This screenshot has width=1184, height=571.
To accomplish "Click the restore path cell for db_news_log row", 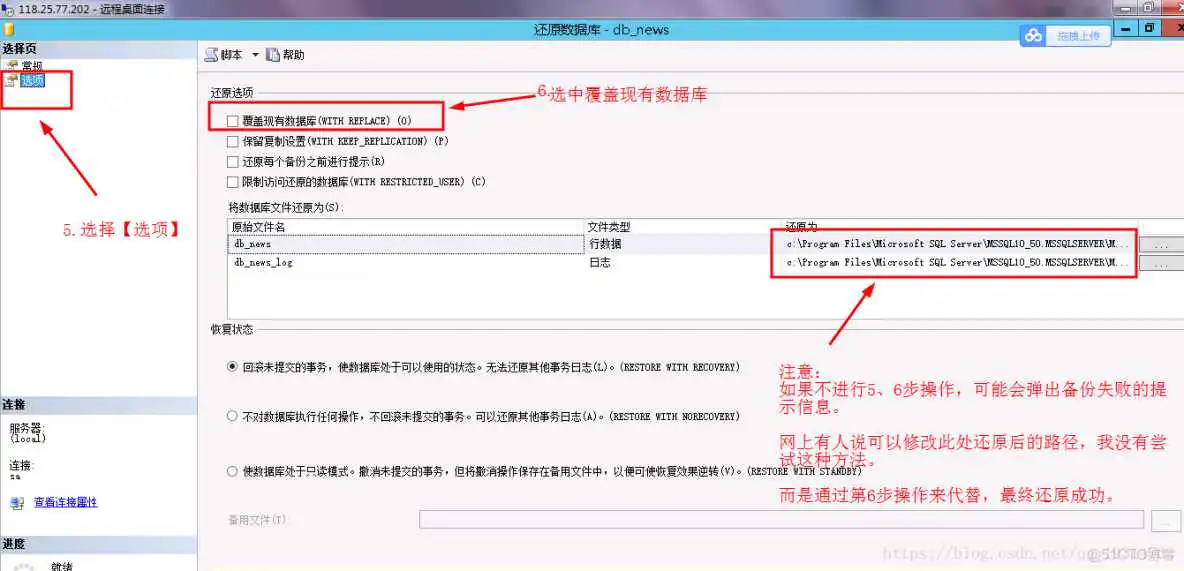I will pos(958,263).
